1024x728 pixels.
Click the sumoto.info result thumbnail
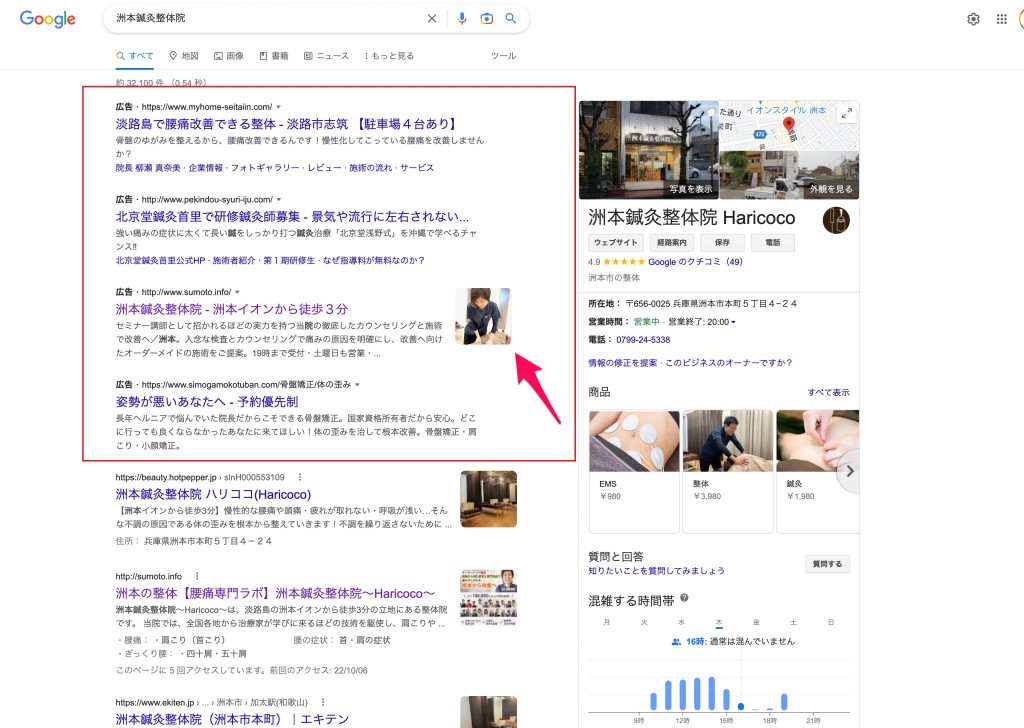[488, 598]
